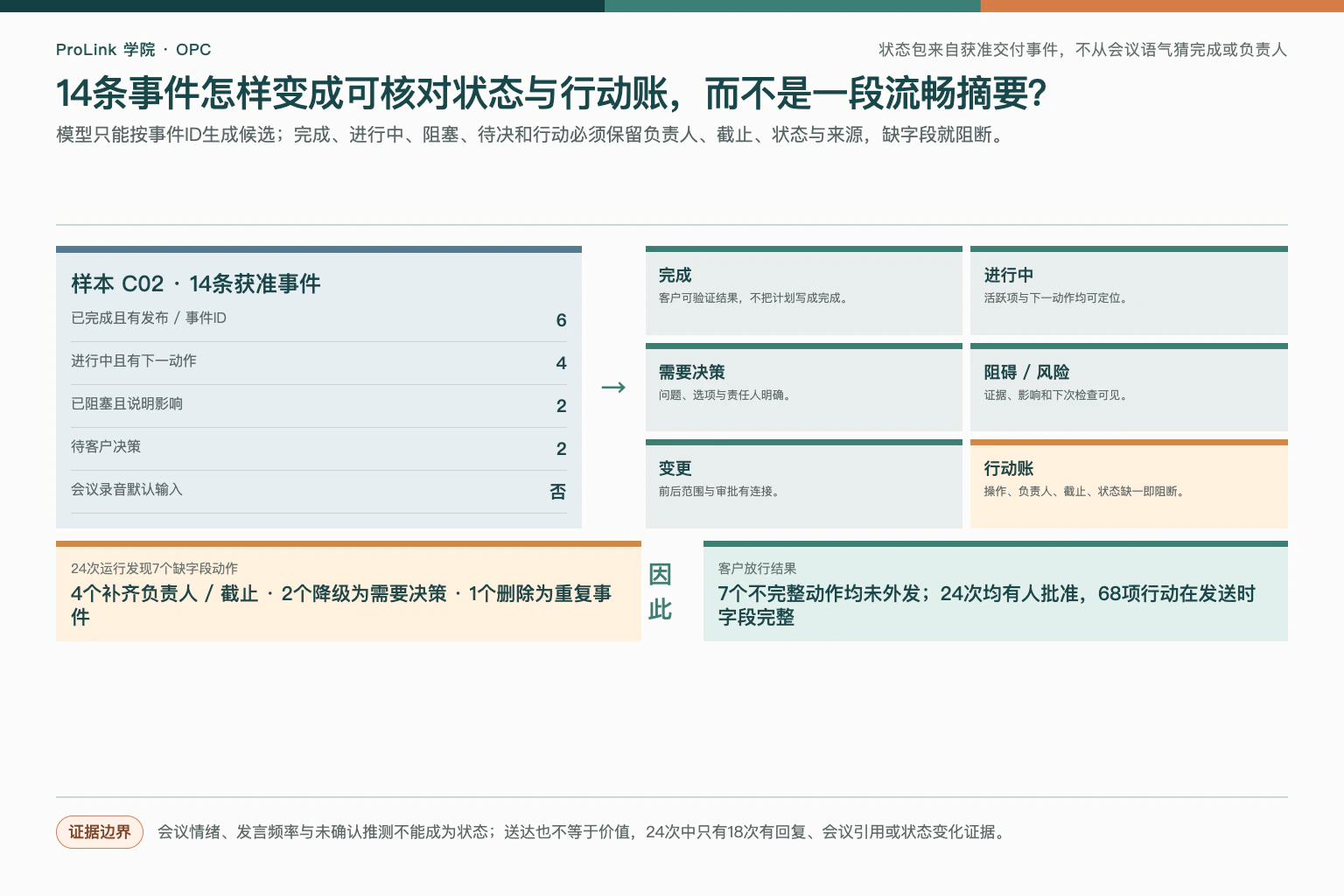Click description 证据、影响和下次检查可见
1344x896 pixels.
click(1058, 395)
